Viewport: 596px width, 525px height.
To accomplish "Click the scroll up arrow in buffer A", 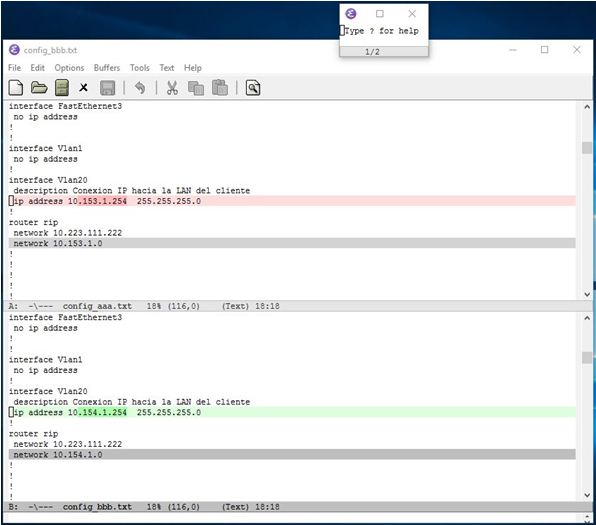I will pyautogui.click(x=587, y=107).
